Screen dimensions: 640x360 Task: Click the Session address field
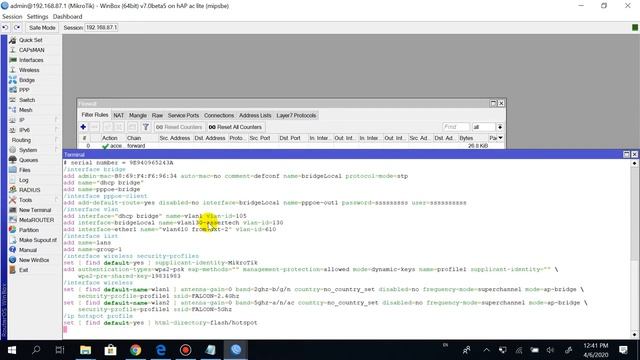pos(101,27)
